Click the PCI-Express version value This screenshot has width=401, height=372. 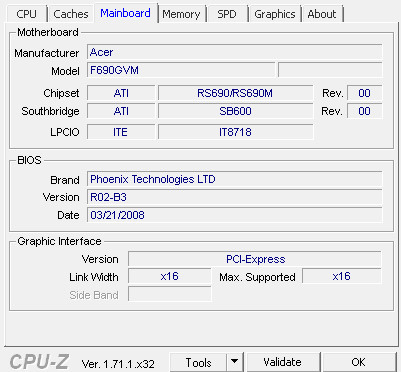pos(255,259)
